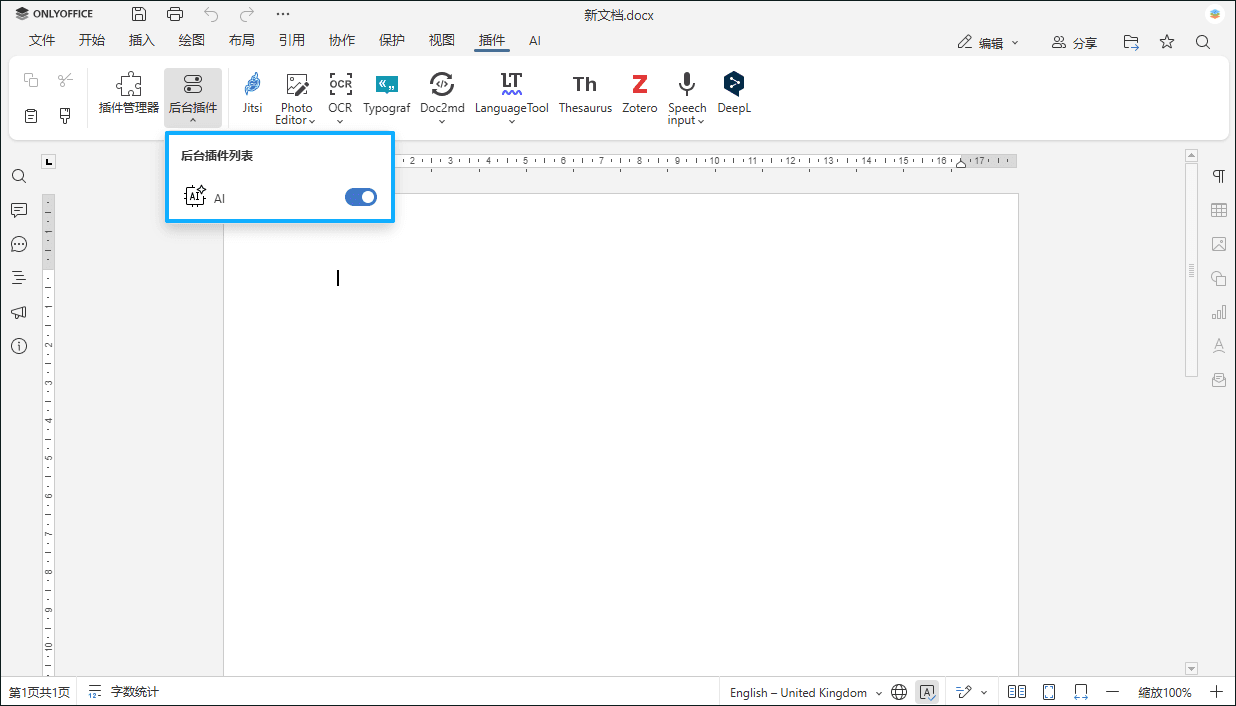The height and width of the screenshot is (706, 1236).
Task: Open 字数统计 word count
Action: 124,692
